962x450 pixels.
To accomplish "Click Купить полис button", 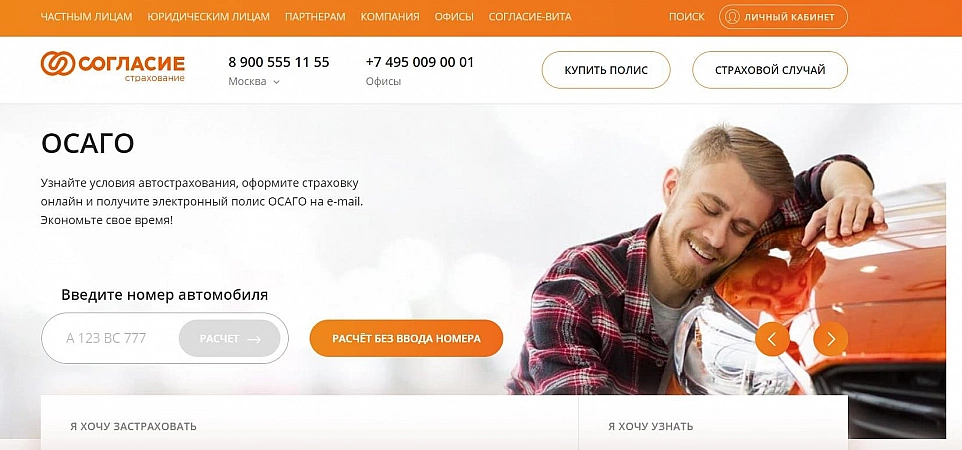I will 606,70.
